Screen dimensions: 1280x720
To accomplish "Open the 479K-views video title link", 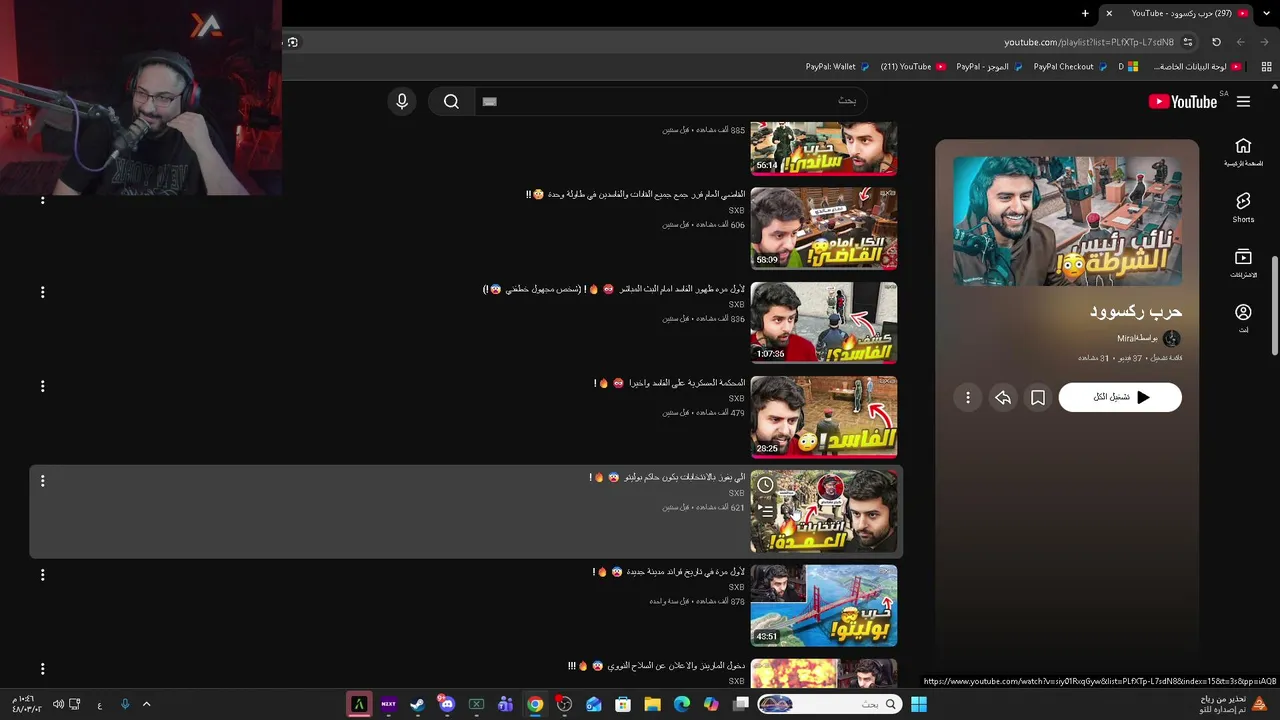I will click(669, 383).
